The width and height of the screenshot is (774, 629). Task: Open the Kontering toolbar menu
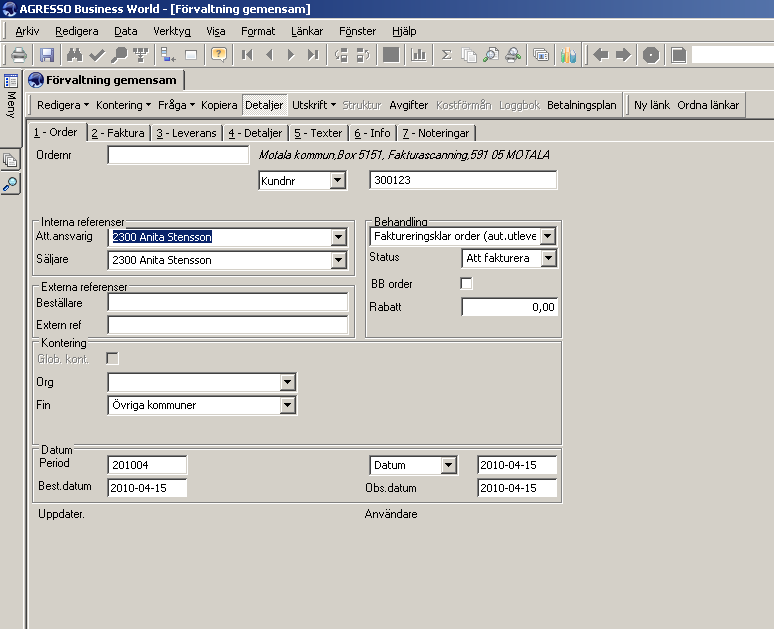pyautogui.click(x=123, y=105)
